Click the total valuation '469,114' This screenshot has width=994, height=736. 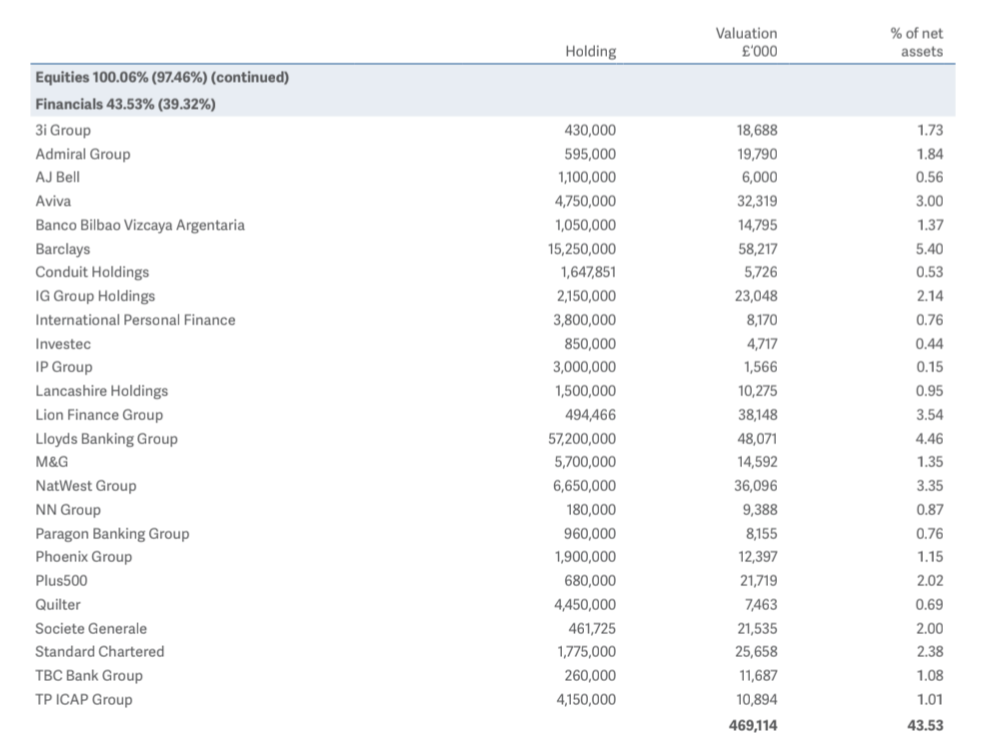(x=753, y=725)
